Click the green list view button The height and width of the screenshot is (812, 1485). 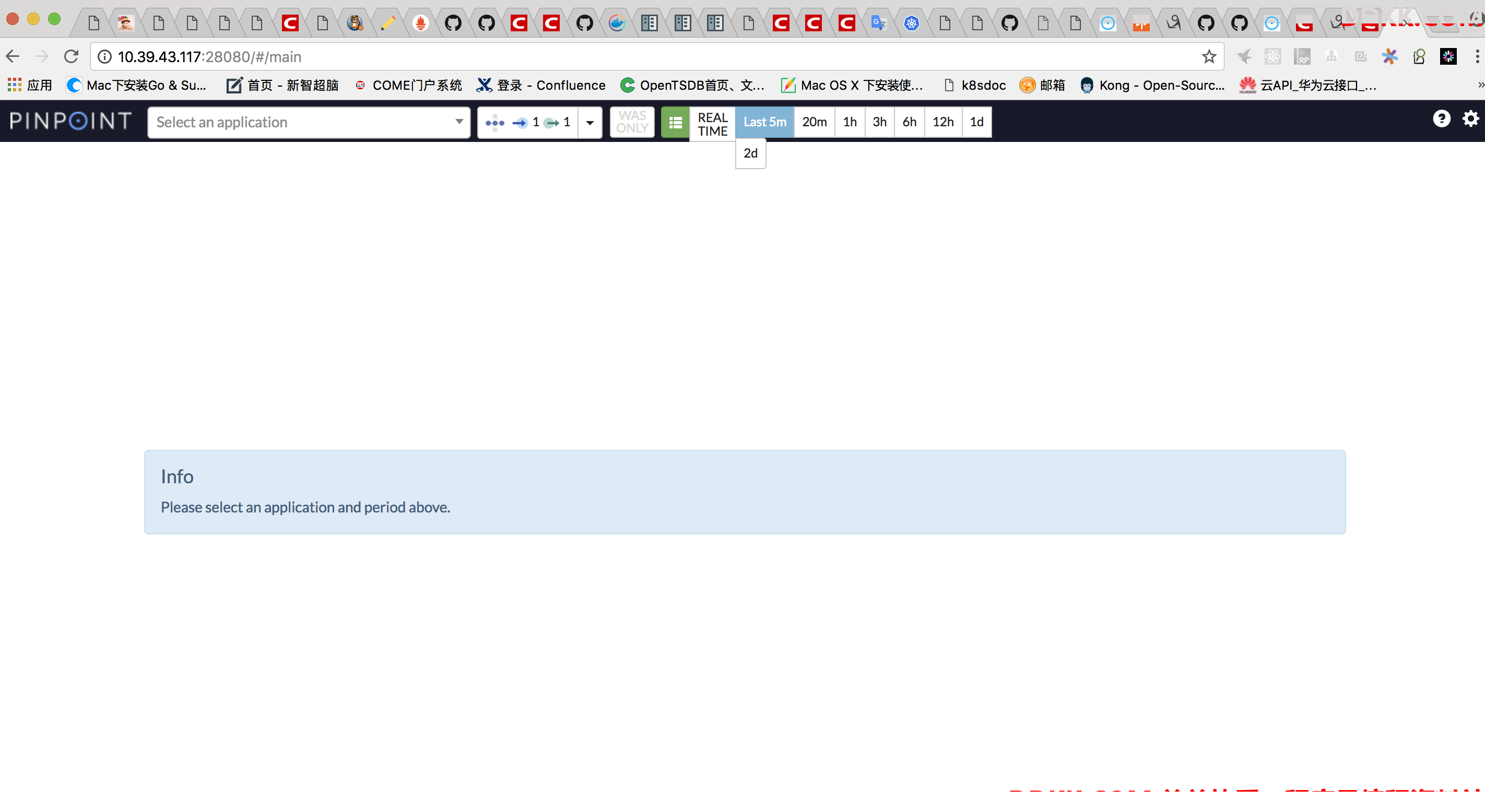coord(675,122)
